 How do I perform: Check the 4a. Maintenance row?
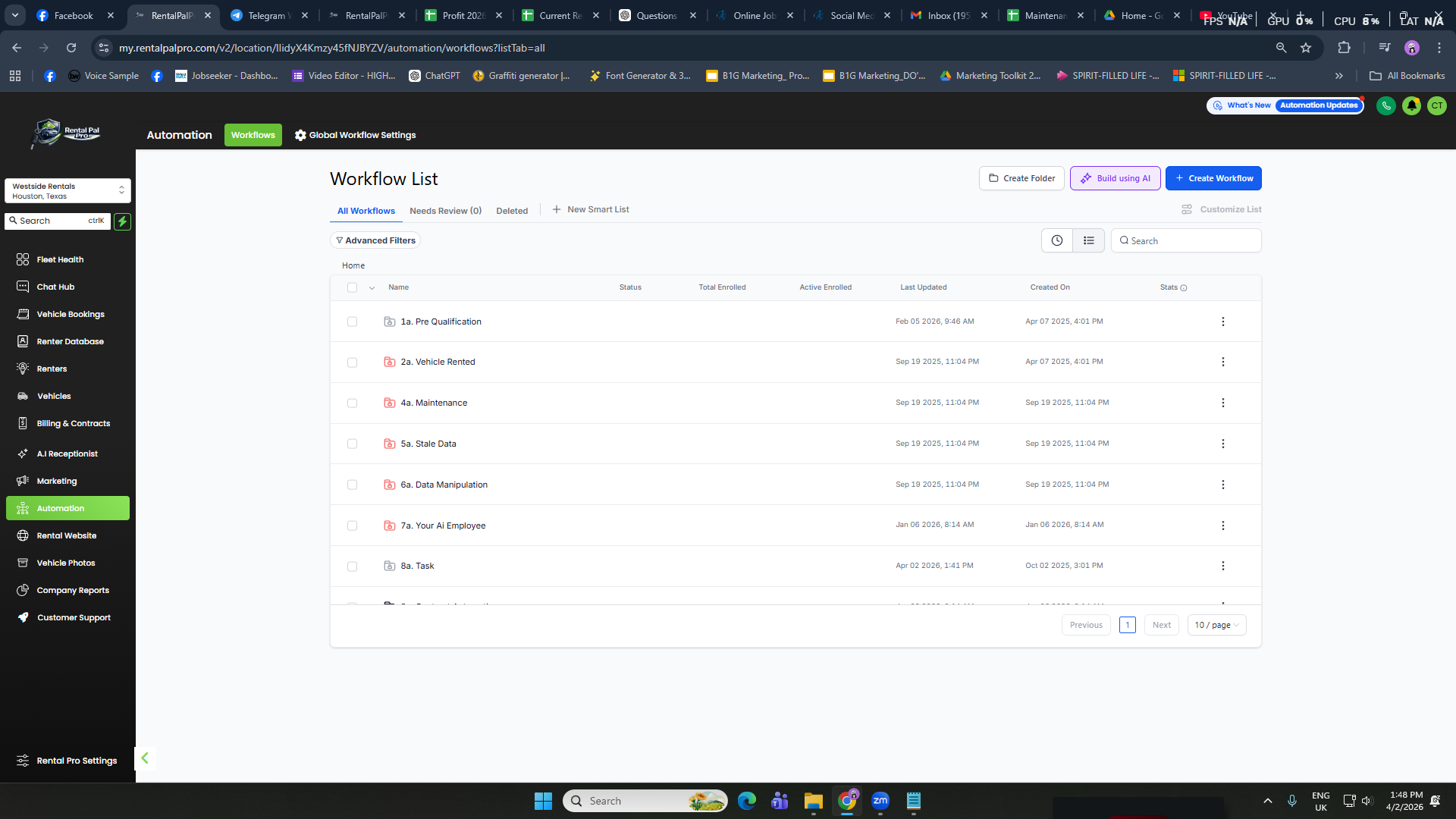click(x=352, y=403)
